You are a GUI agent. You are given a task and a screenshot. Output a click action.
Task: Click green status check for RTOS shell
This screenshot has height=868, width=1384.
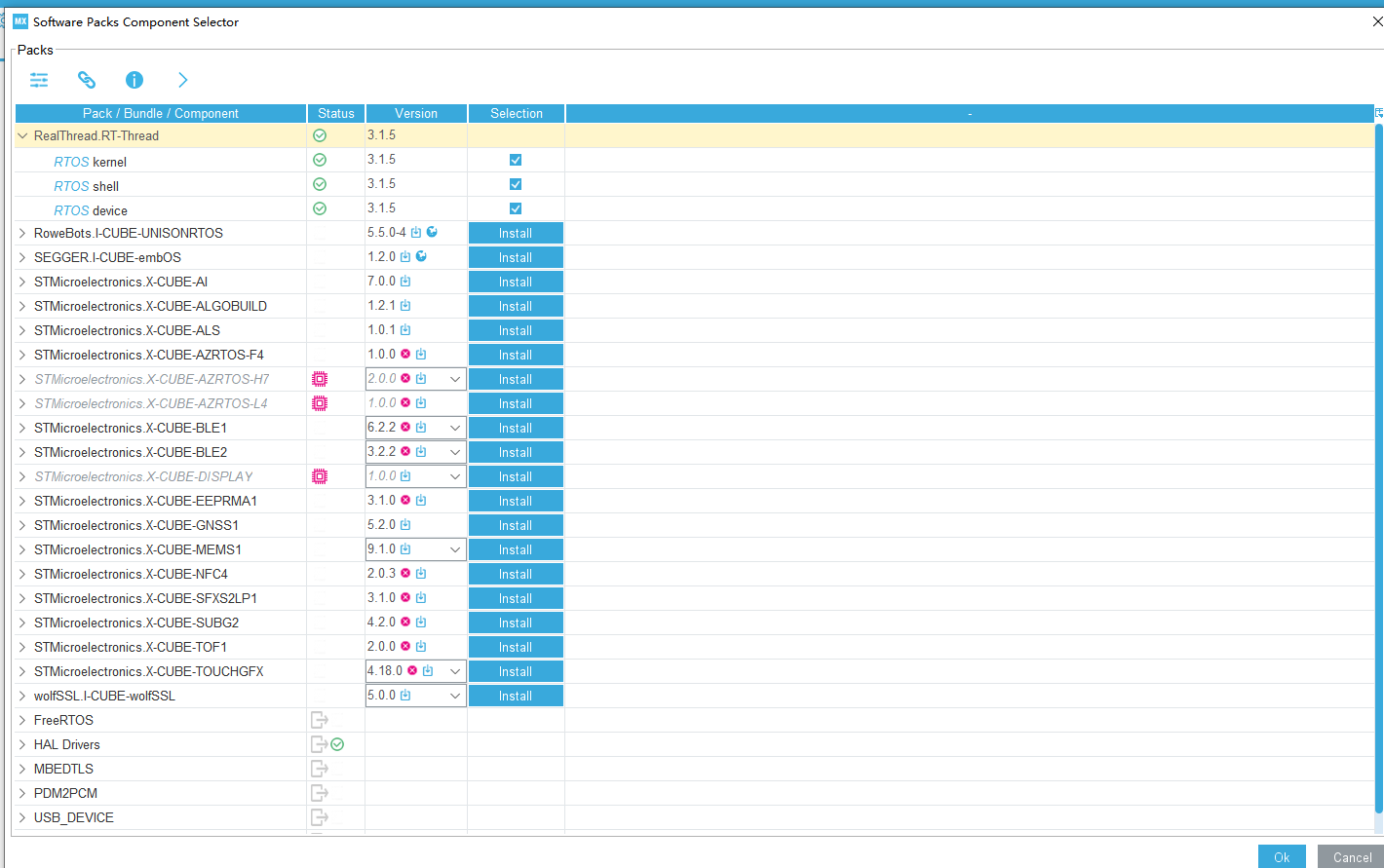click(320, 184)
